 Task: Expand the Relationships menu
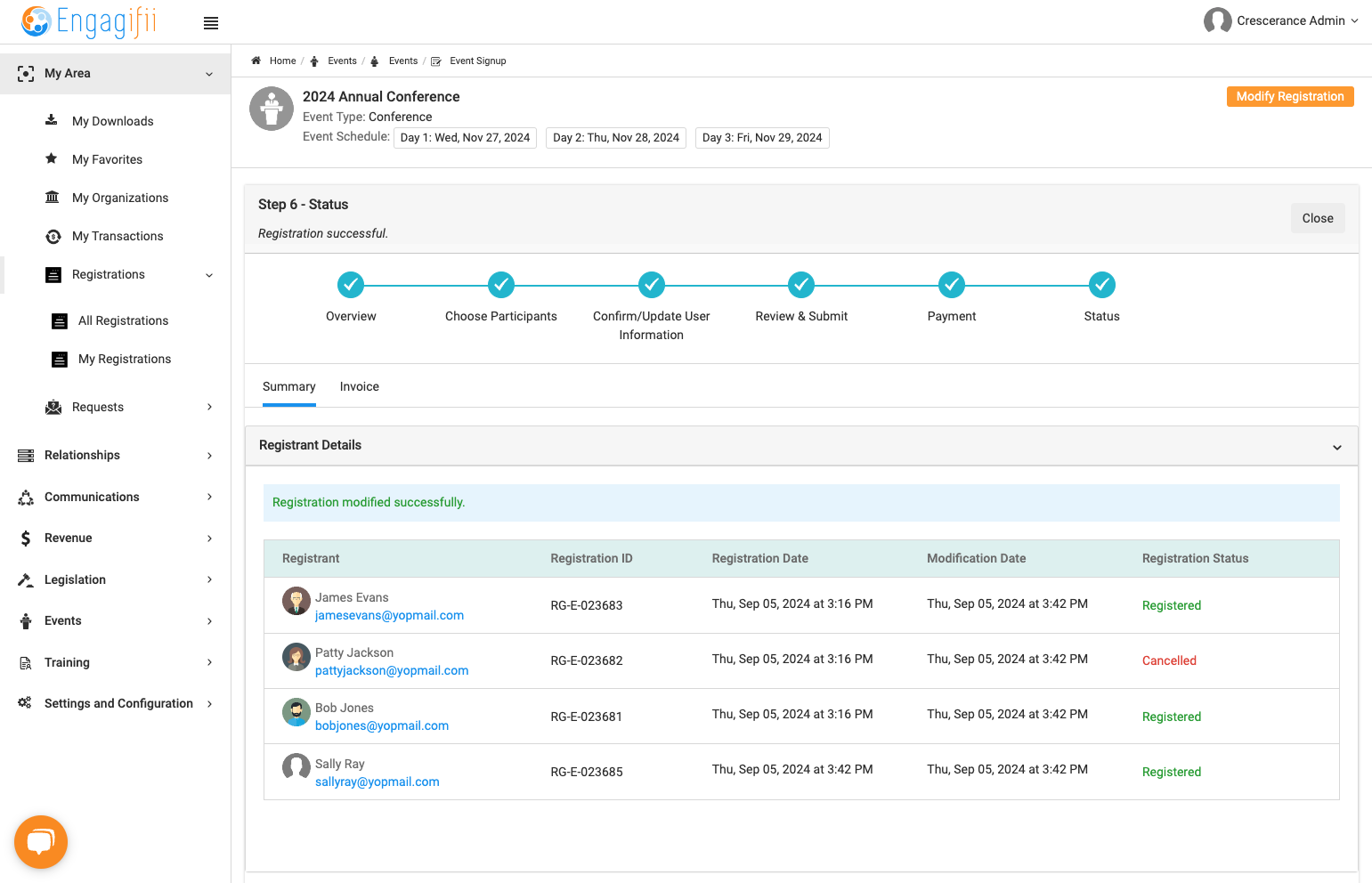[x=209, y=456]
